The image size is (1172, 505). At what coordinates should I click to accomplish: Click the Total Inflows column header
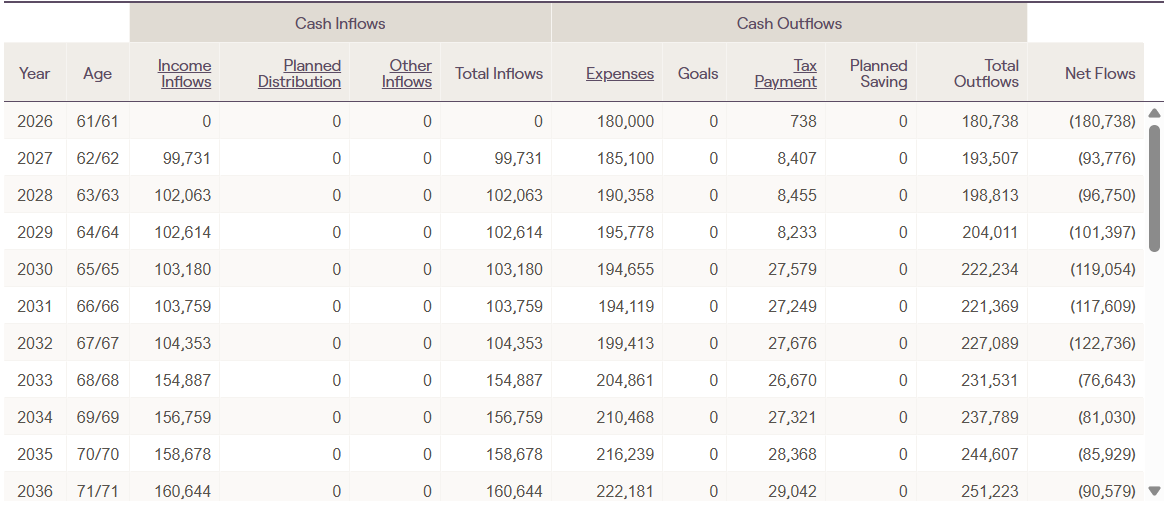(498, 74)
